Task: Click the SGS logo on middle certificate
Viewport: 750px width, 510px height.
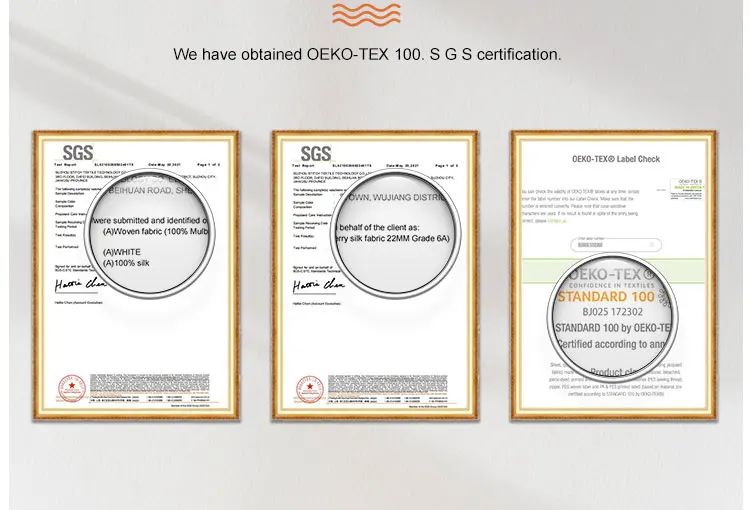Action: click(x=316, y=154)
